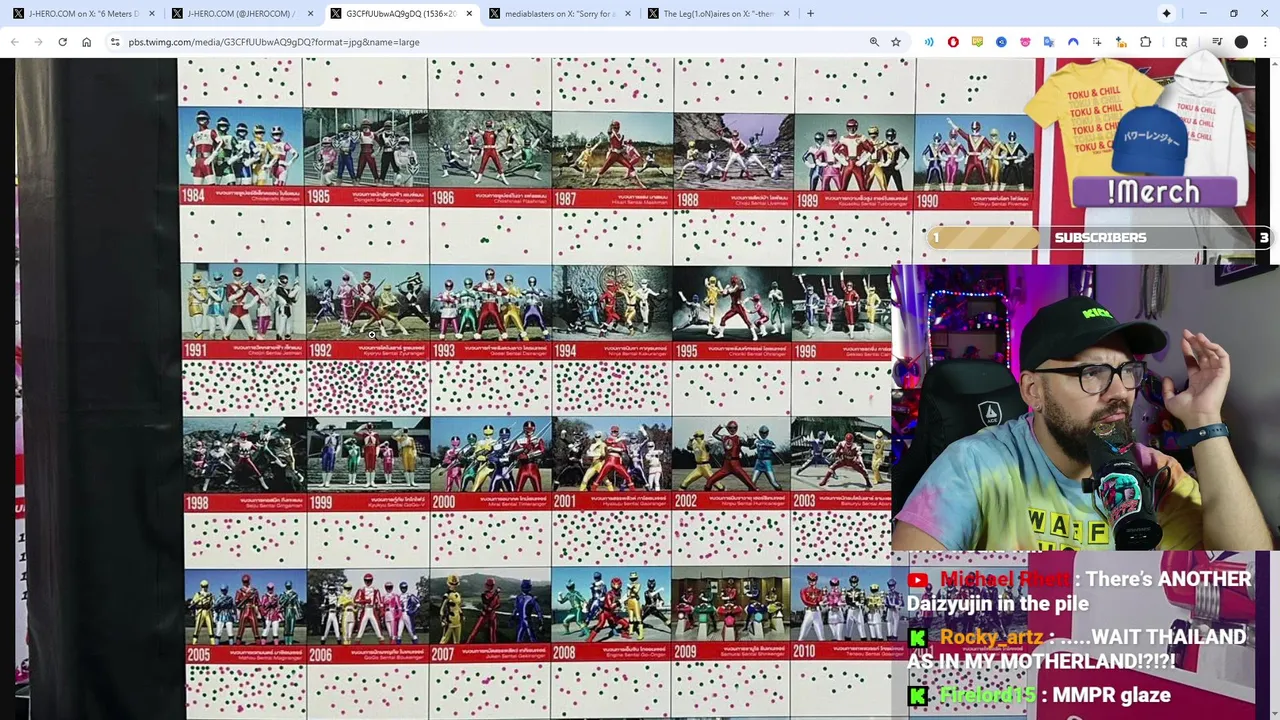Go back using the browser back arrow

(14, 42)
